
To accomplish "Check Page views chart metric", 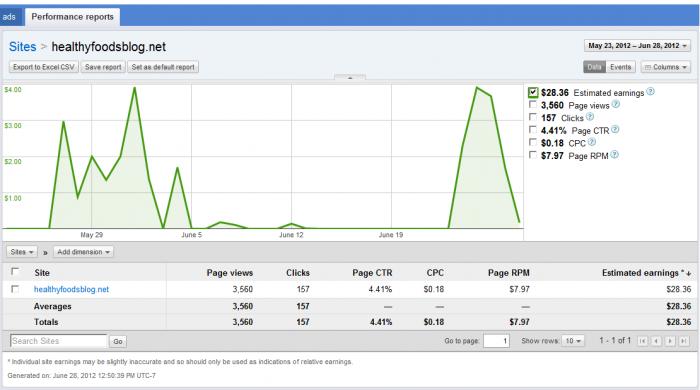I will tap(533, 104).
